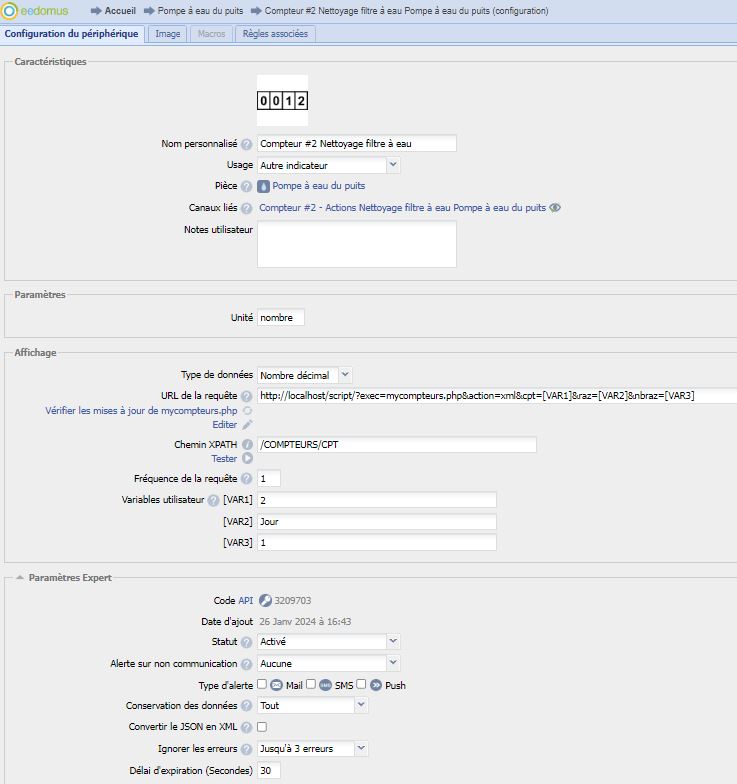The height and width of the screenshot is (784, 737).
Task: Click the wrench icon beside API code
Action: tap(265, 601)
